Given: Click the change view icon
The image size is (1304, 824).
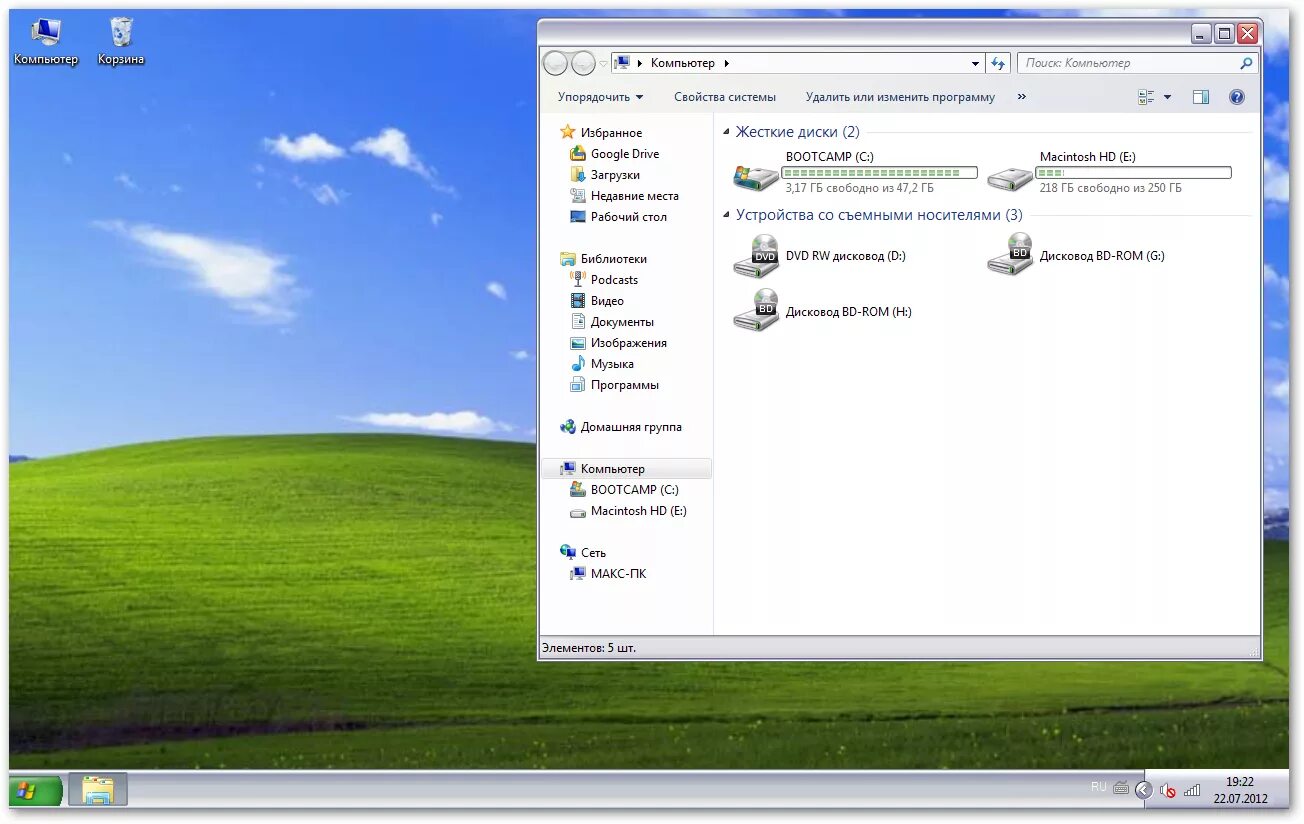Looking at the screenshot, I should click(x=1146, y=97).
